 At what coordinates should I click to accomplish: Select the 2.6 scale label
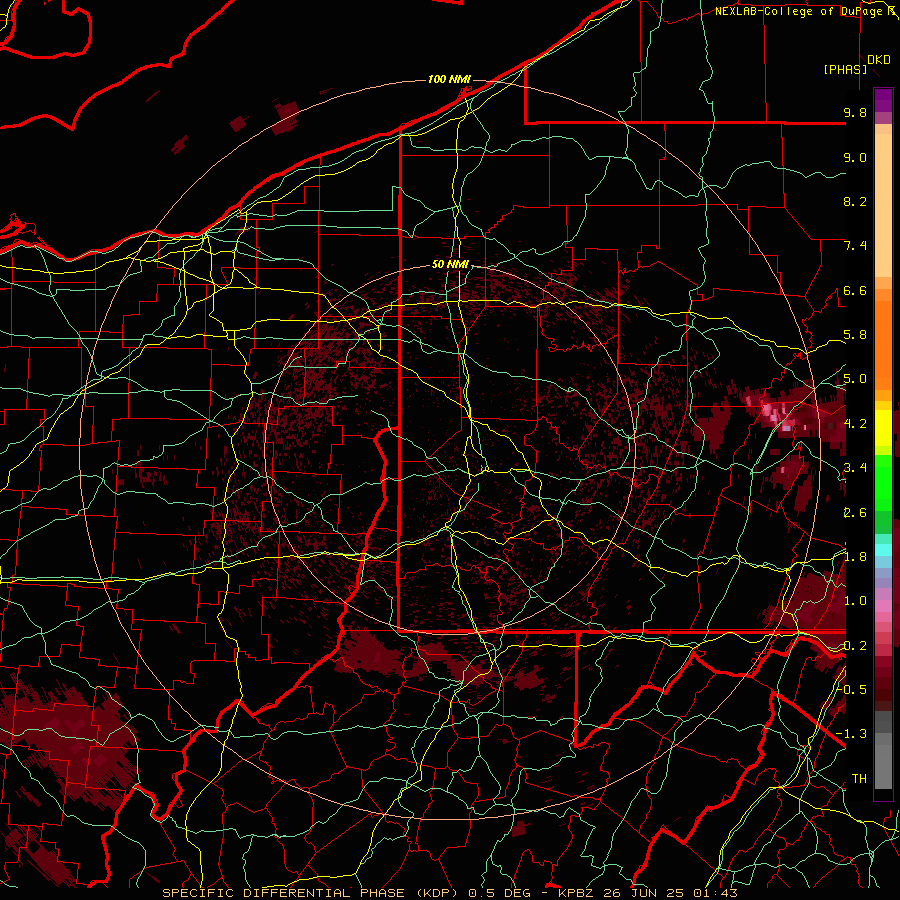855,512
